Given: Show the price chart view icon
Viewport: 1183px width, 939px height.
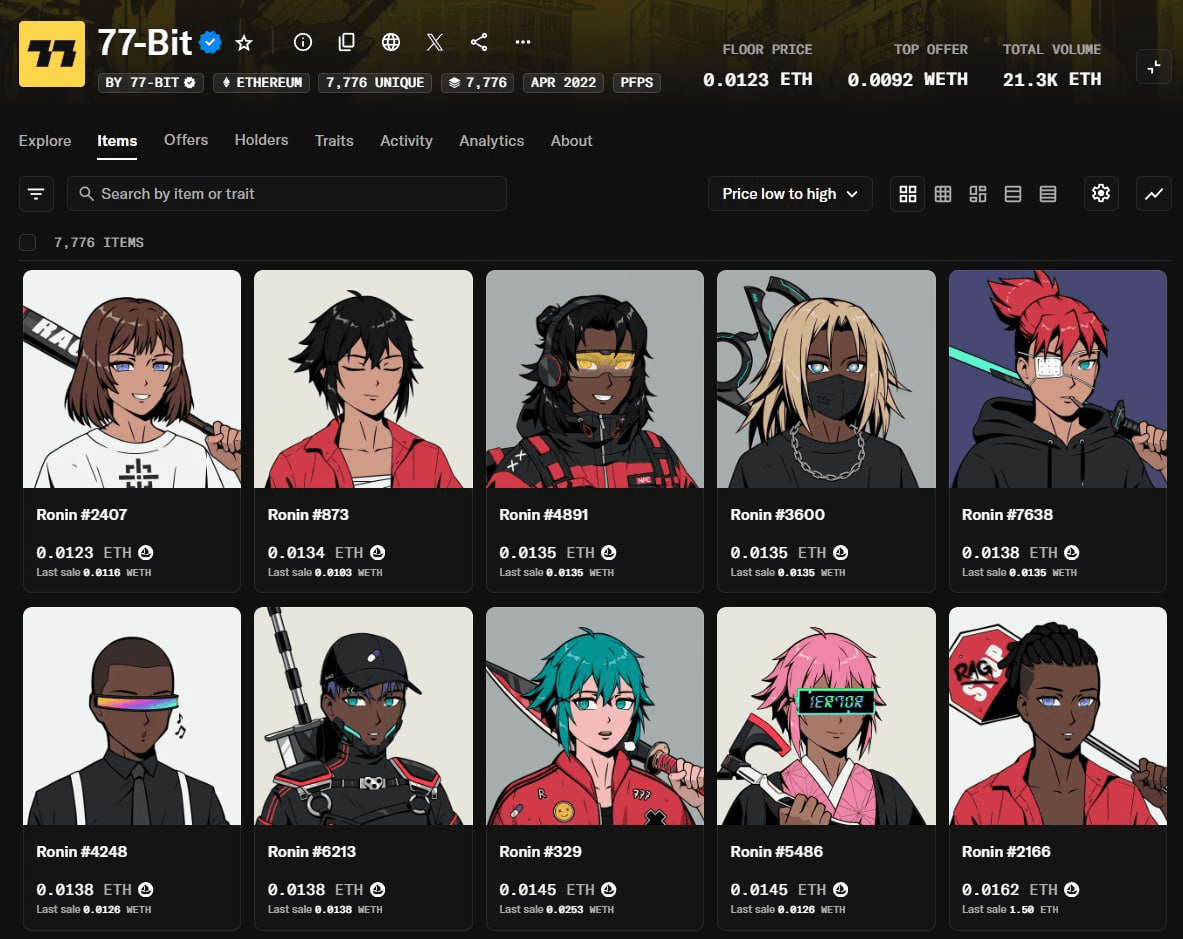Looking at the screenshot, I should point(1154,194).
